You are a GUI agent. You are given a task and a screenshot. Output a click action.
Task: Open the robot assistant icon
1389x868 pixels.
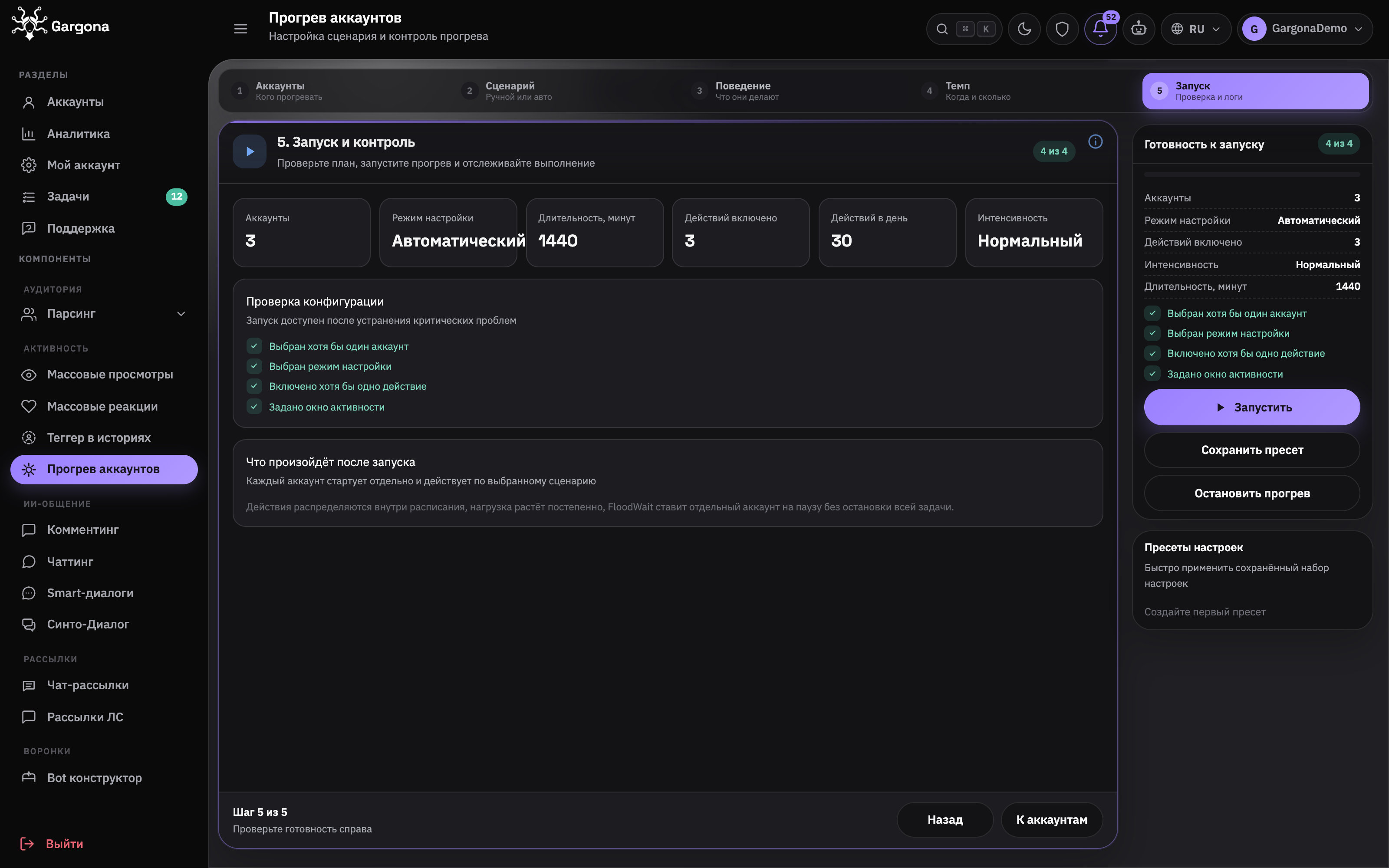click(x=1139, y=29)
